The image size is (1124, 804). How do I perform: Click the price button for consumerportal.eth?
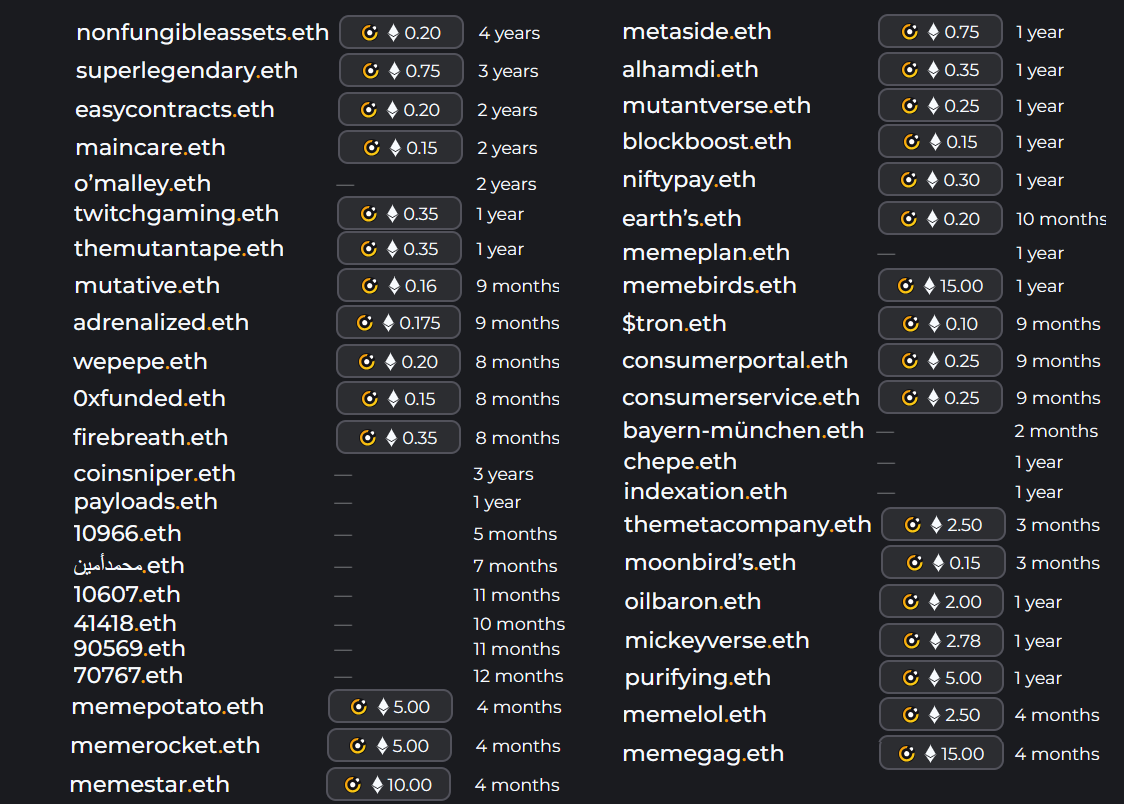tap(940, 360)
